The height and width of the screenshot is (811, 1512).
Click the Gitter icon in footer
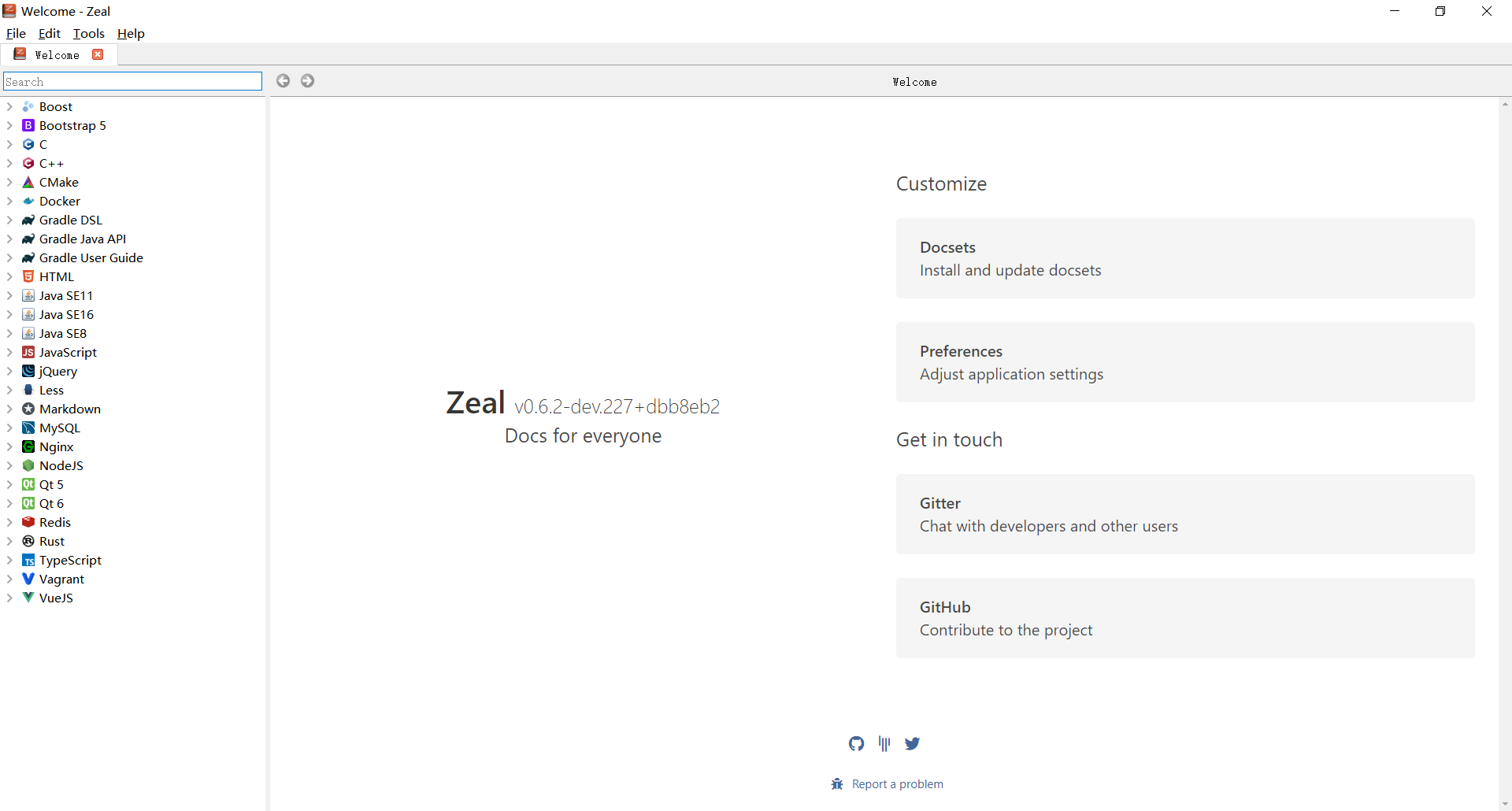pyautogui.click(x=884, y=743)
